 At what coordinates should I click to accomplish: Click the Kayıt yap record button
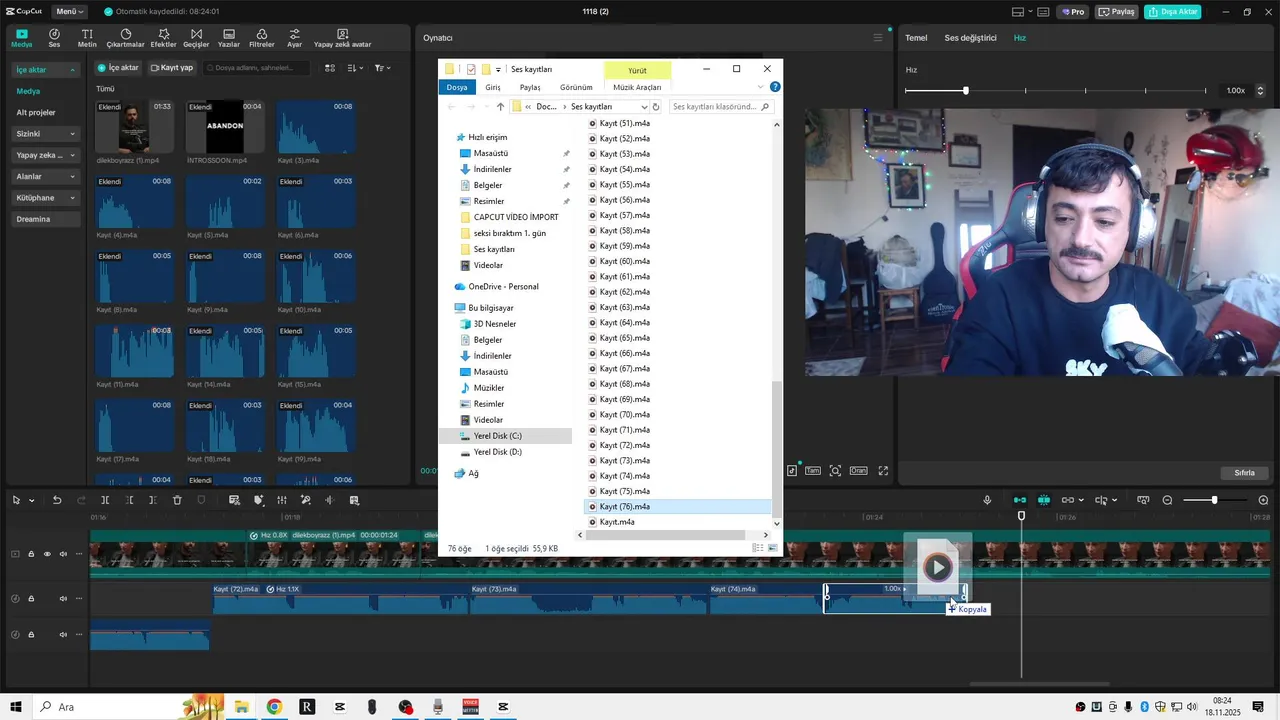(172, 68)
